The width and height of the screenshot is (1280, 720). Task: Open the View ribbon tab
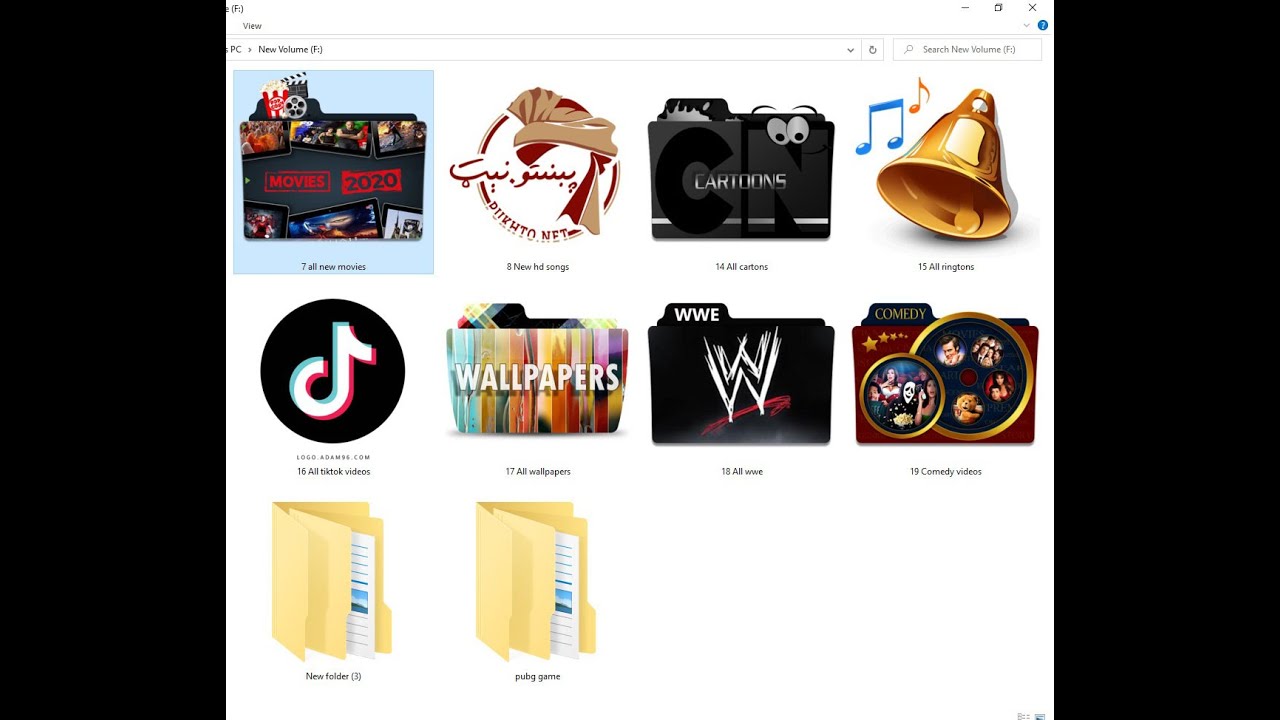click(252, 26)
